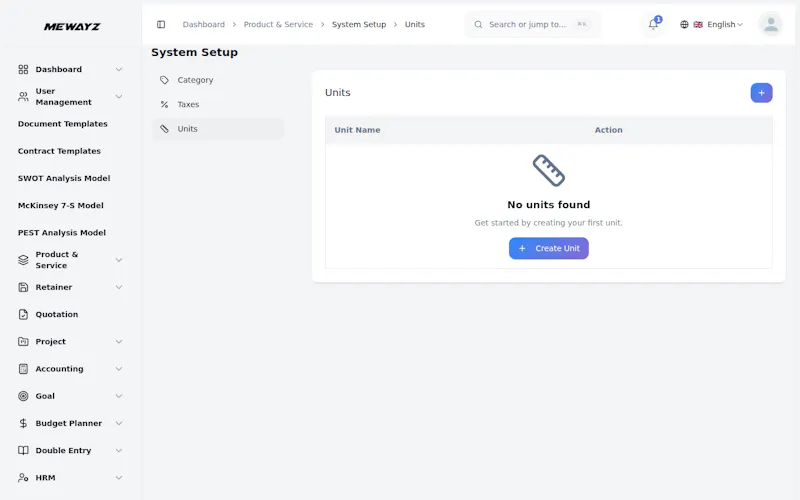Click the Double Entry book icon

tap(23, 451)
